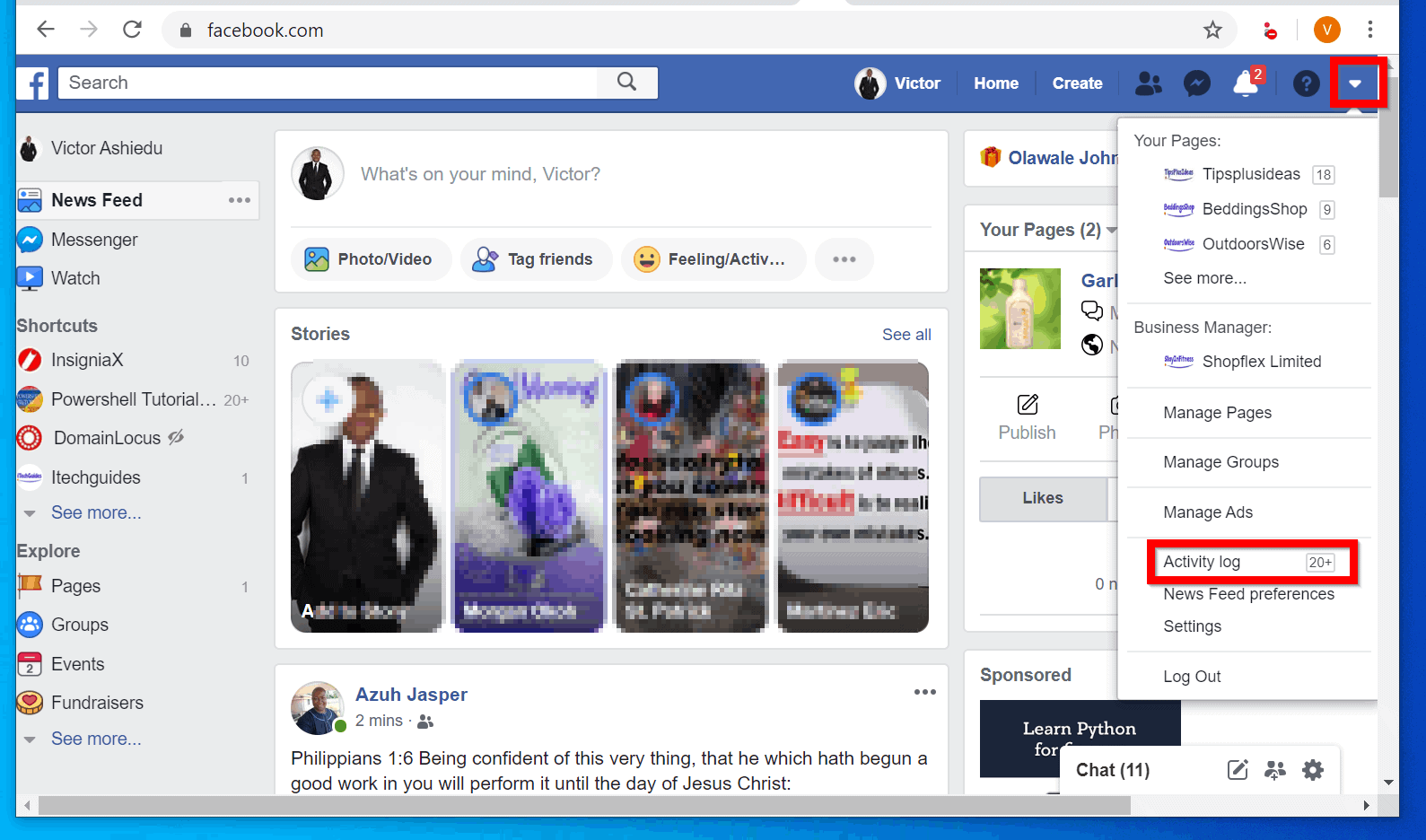Click Log Out
Screen dimensions: 1426x840
1192,677
